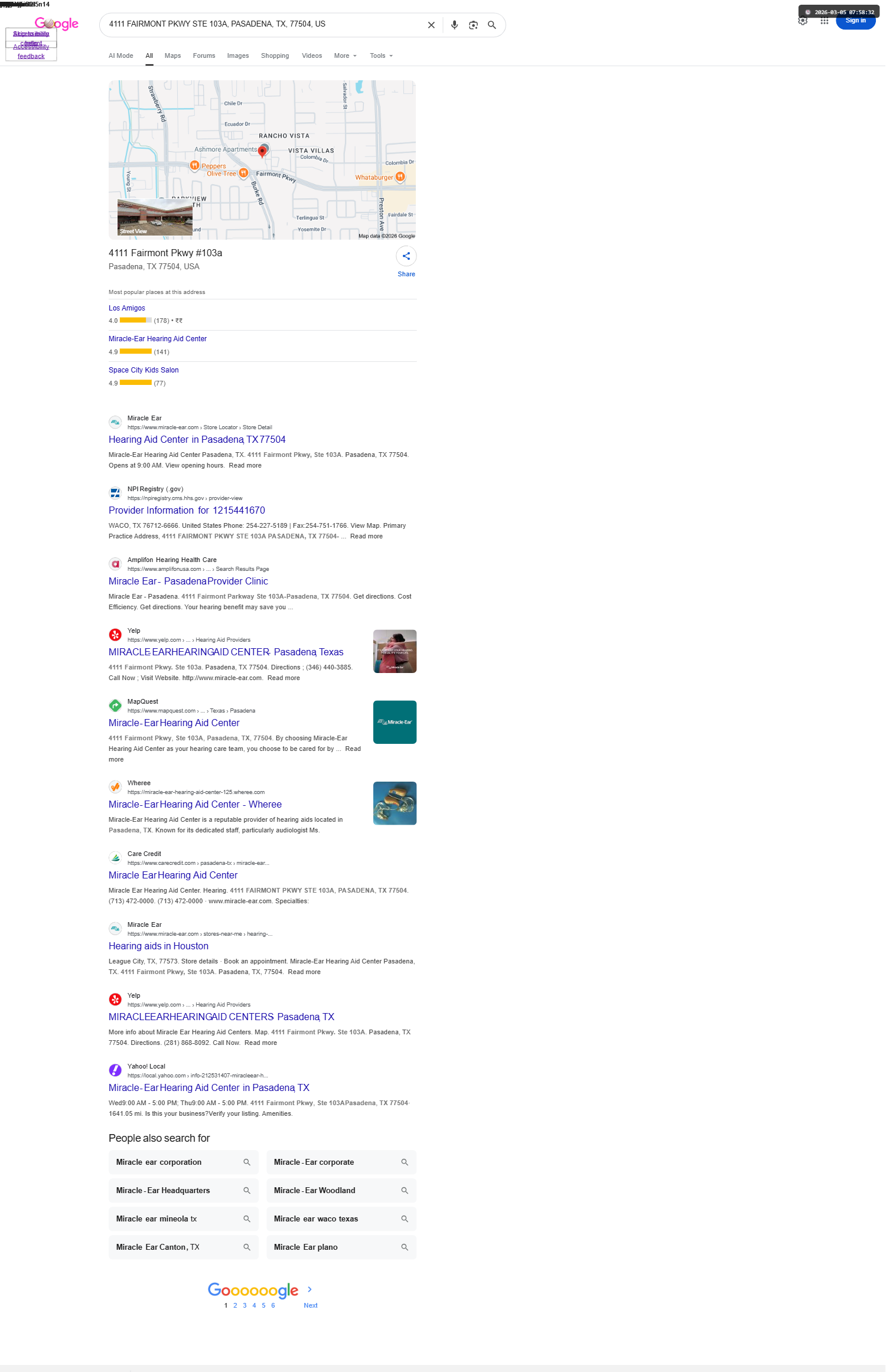The height and width of the screenshot is (1372, 896).
Task: Click Yahoo! Local site favicon
Action: coord(115,1070)
